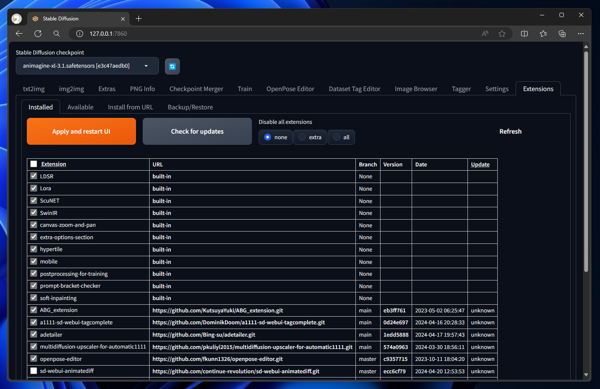
Task: Select the Install from URL sub-tab
Action: tap(130, 107)
